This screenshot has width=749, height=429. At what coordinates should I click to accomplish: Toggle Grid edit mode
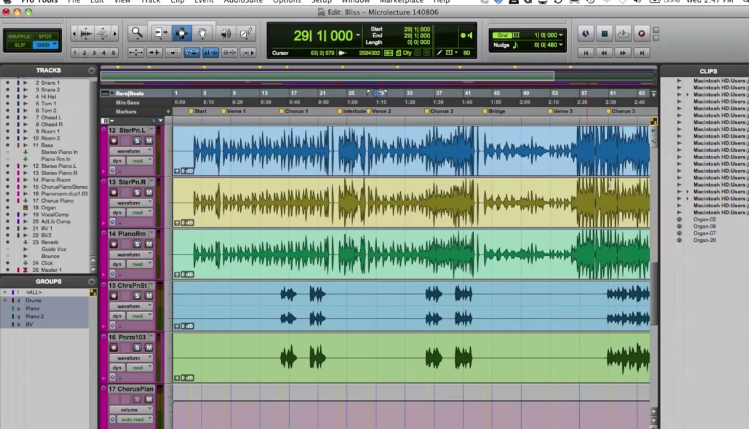click(x=43, y=45)
